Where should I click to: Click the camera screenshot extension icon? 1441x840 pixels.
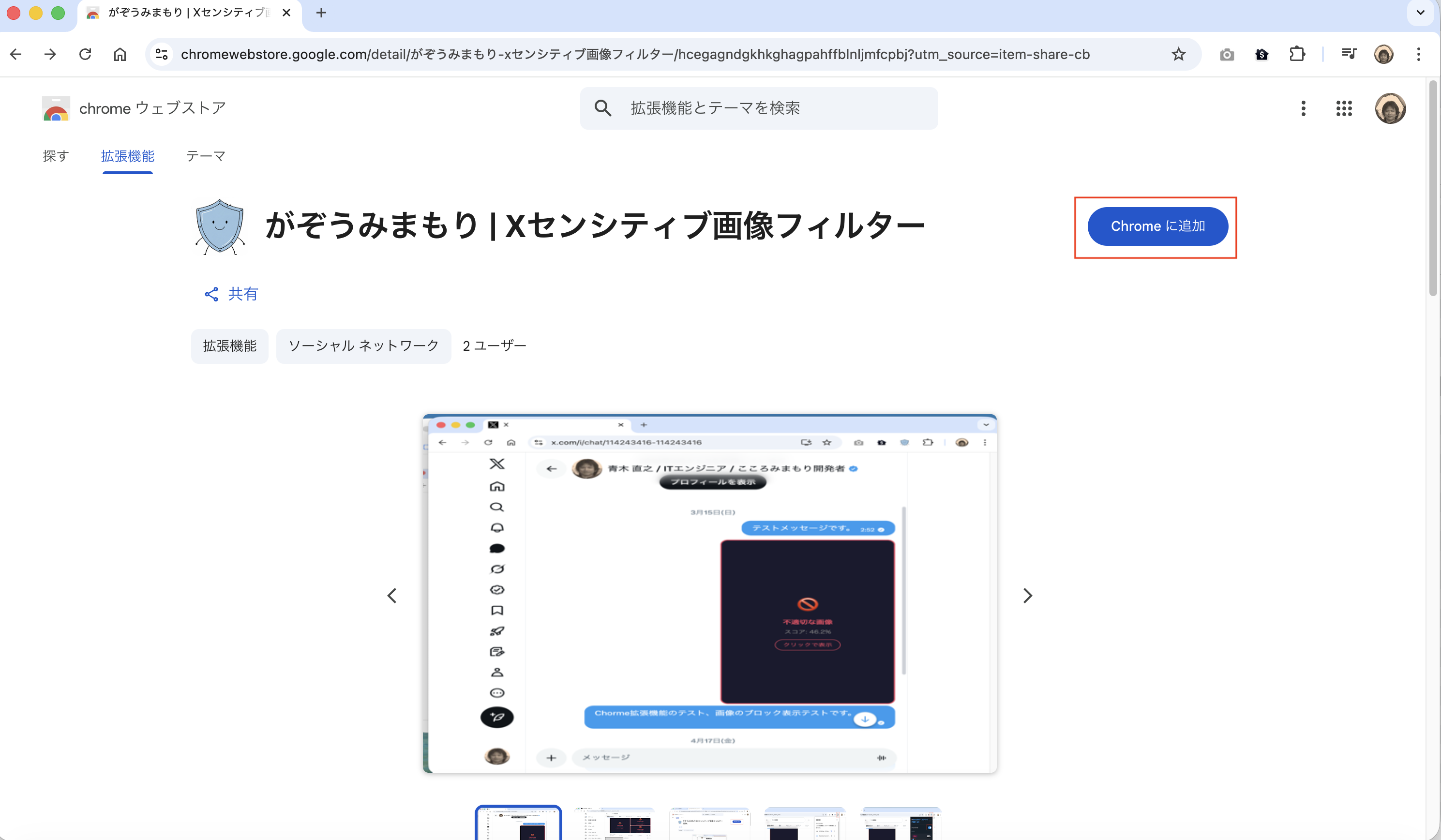(x=1227, y=54)
